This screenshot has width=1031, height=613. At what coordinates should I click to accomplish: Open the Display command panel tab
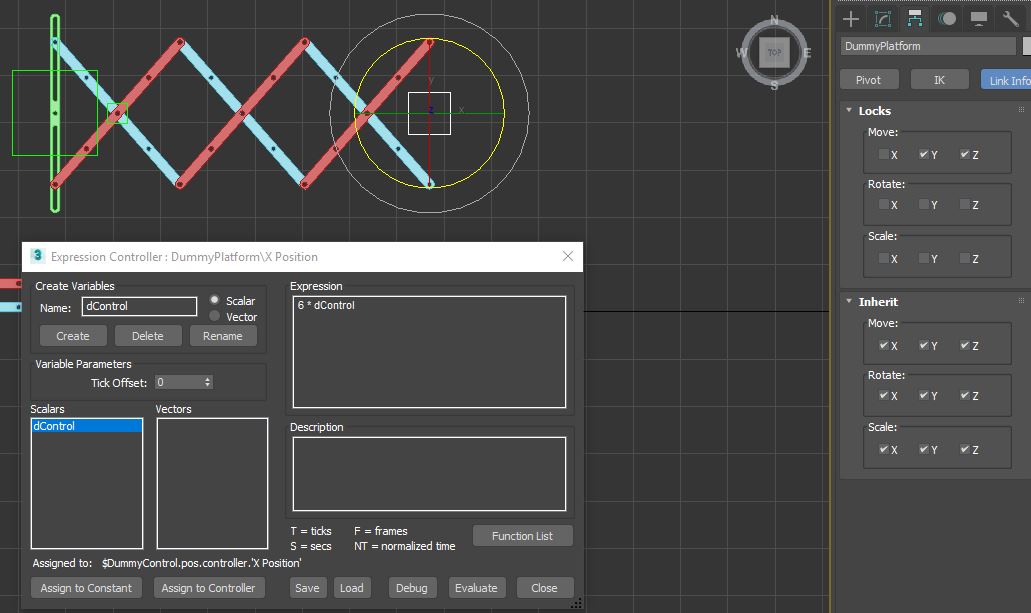click(x=978, y=19)
